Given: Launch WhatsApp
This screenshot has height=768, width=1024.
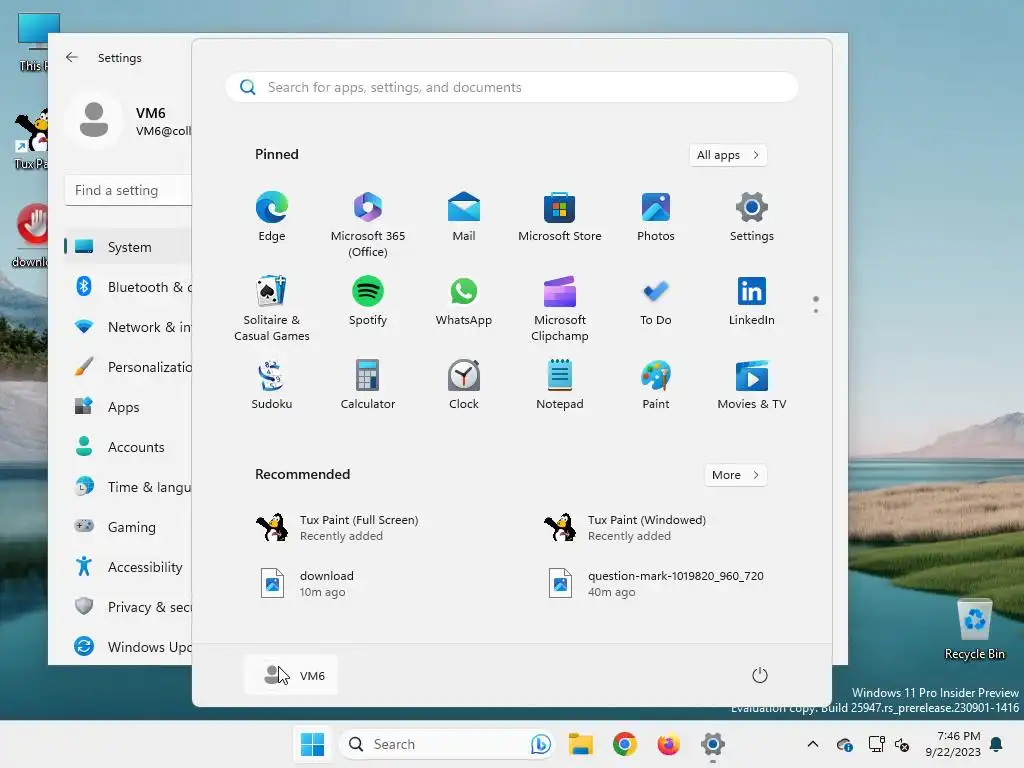Looking at the screenshot, I should [x=464, y=300].
